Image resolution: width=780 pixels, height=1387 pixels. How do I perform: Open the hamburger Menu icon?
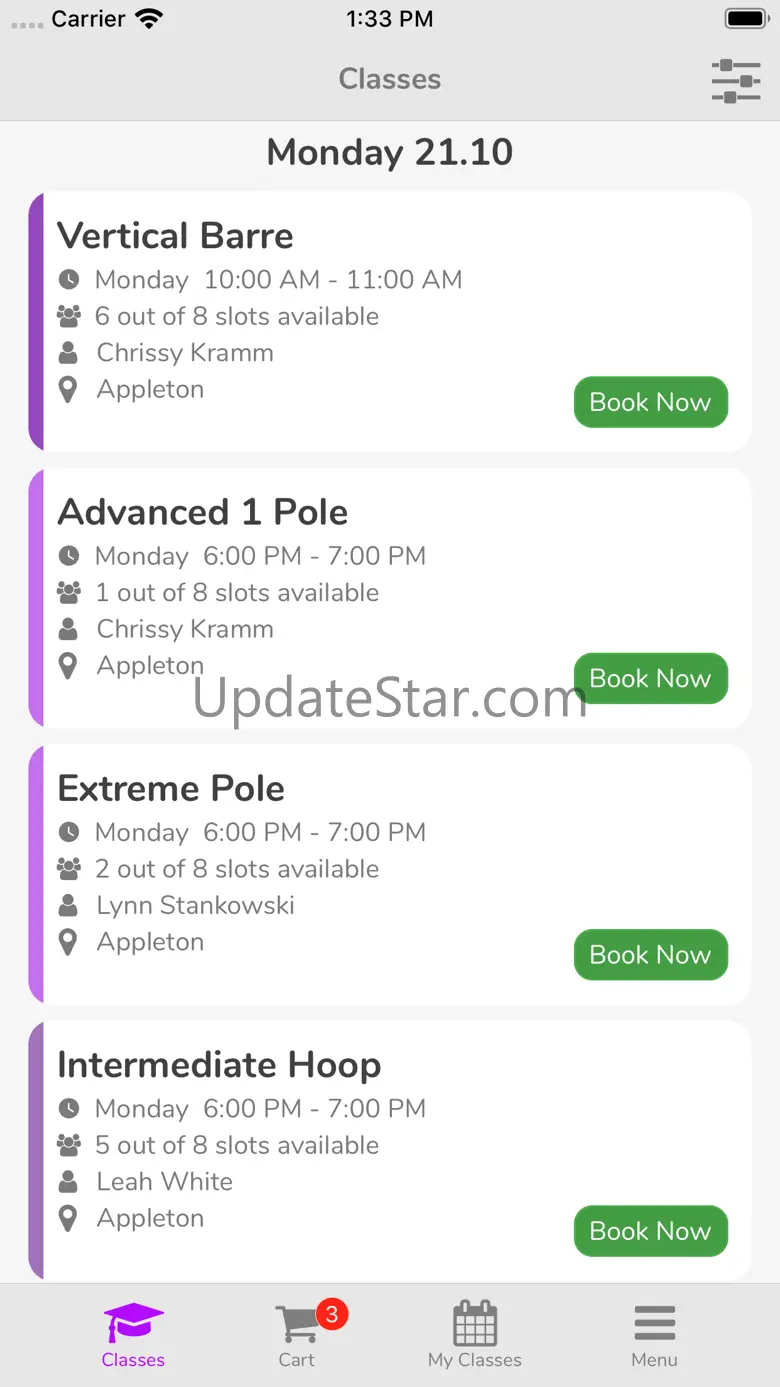click(655, 1324)
